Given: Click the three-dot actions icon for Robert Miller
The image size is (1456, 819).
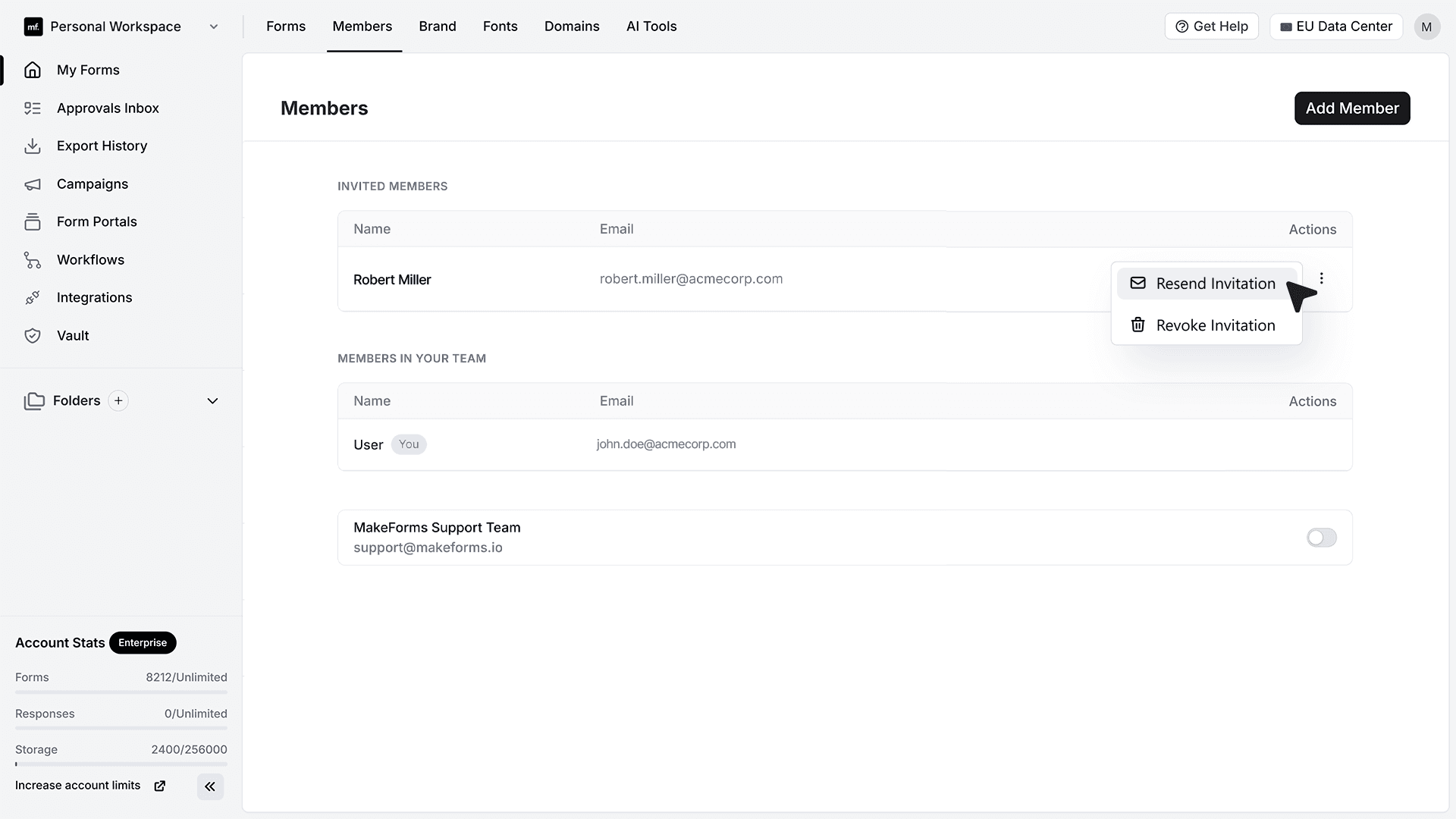Looking at the screenshot, I should pyautogui.click(x=1322, y=278).
